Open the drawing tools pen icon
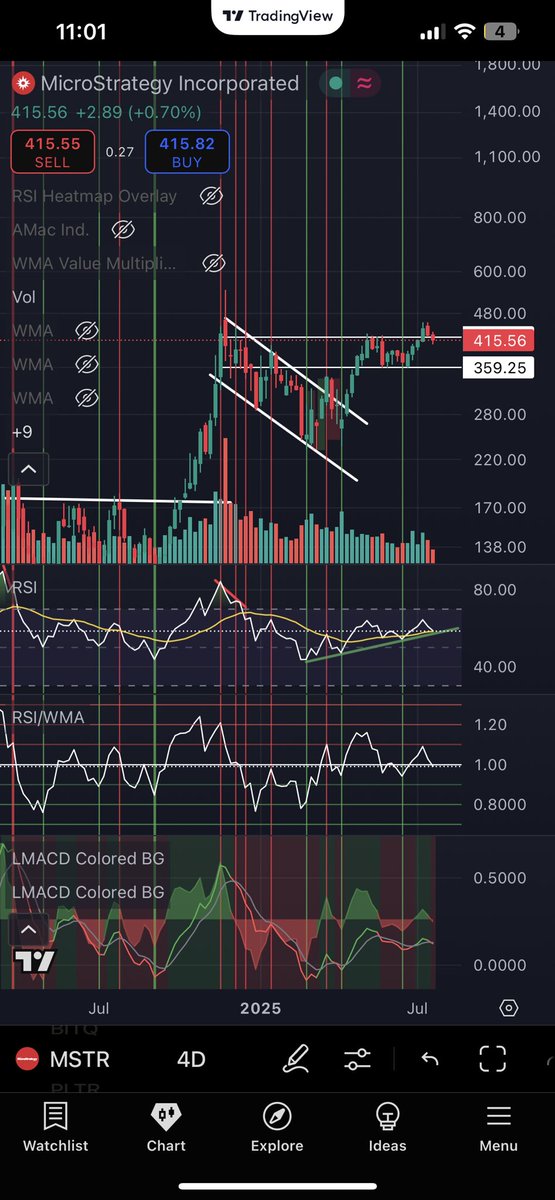 [295, 1059]
